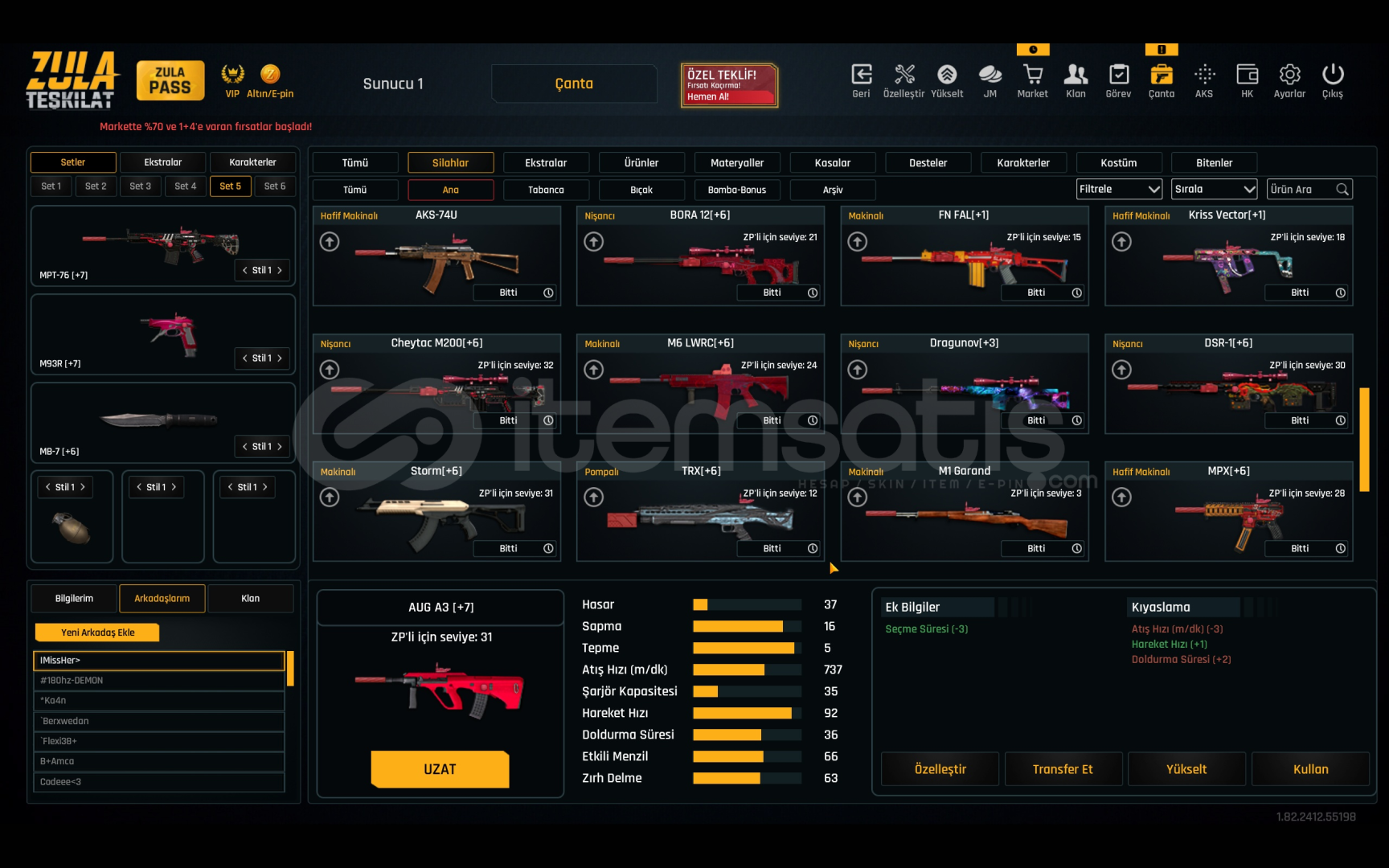Open the JM coins icon
Viewport: 1389px width, 868px height.
pos(990,75)
